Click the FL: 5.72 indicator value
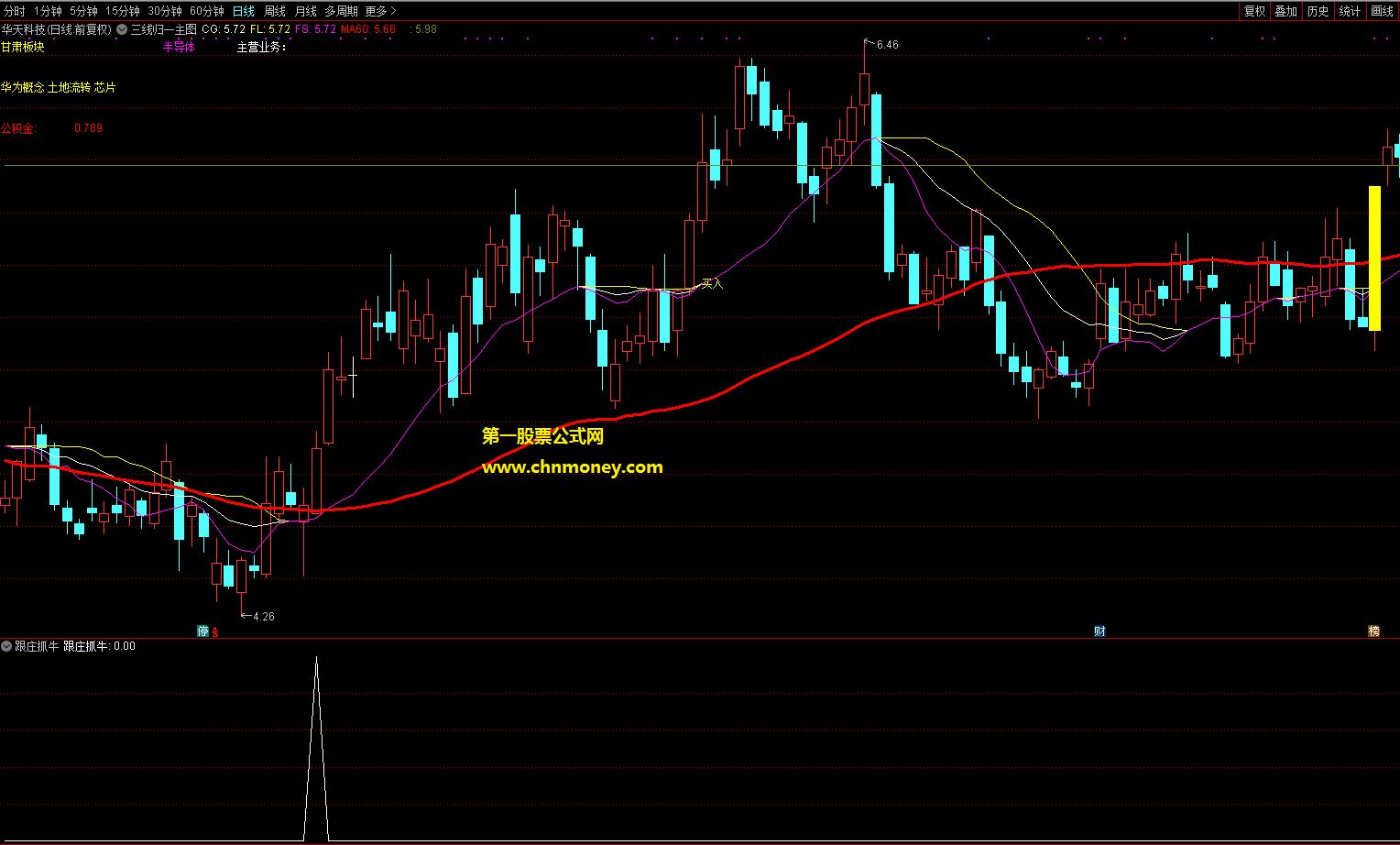Screen dimensions: 1400x845 [270, 29]
